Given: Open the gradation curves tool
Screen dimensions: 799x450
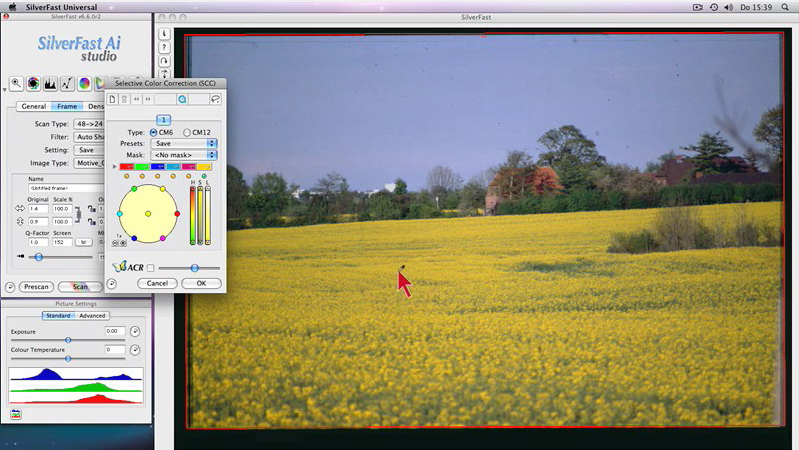Looking at the screenshot, I should [67, 84].
